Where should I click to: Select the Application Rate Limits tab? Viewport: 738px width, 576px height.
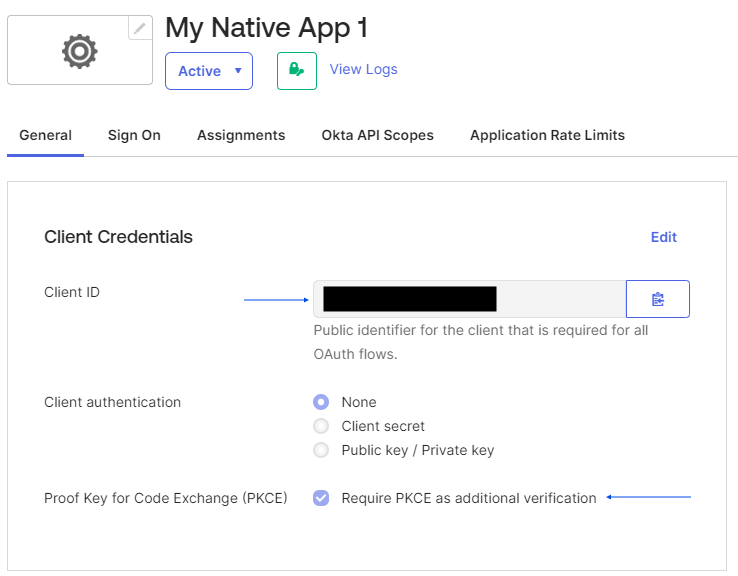[x=547, y=135]
